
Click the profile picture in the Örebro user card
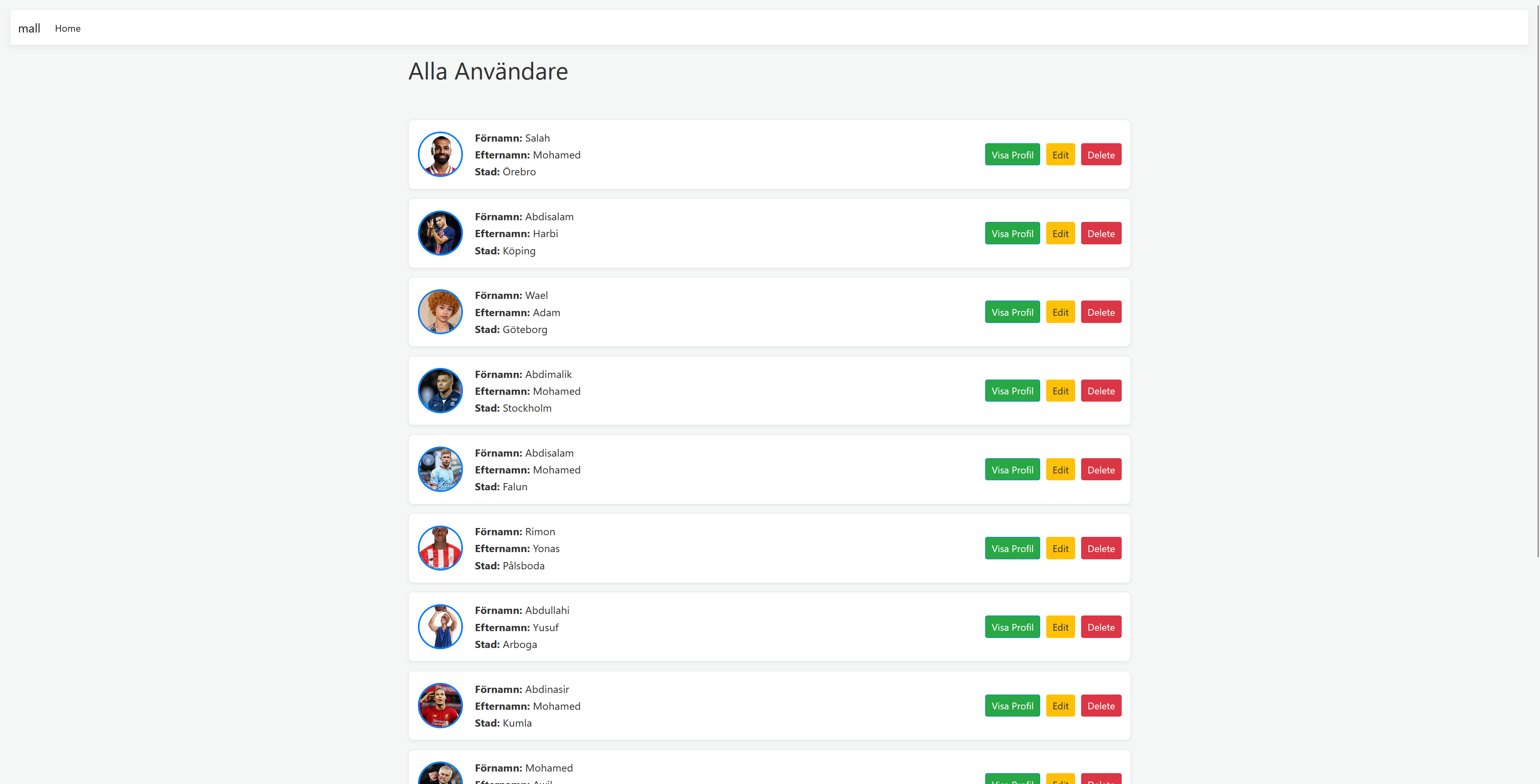[440, 154]
